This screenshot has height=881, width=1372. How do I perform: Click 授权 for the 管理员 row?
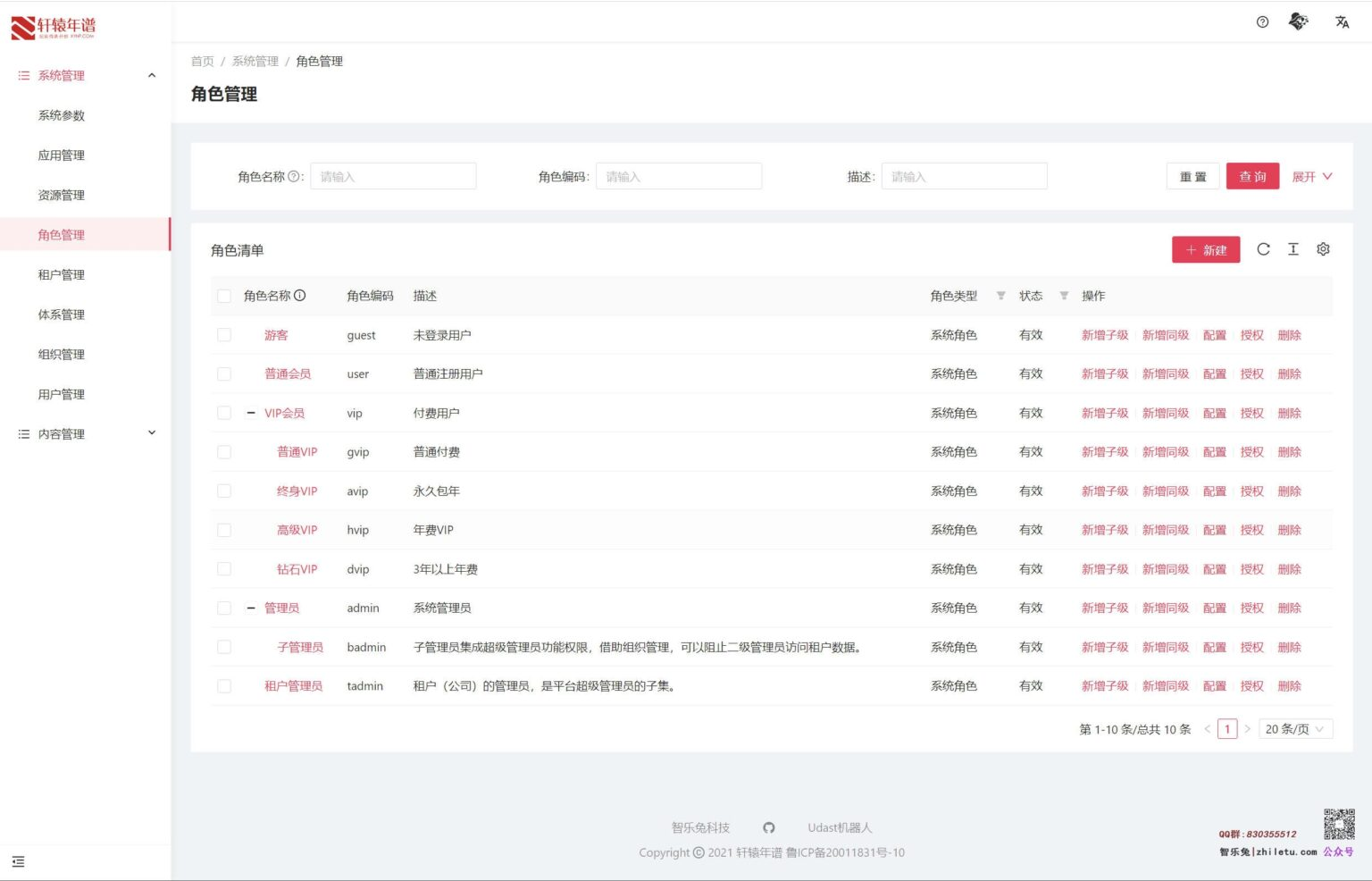[1251, 608]
